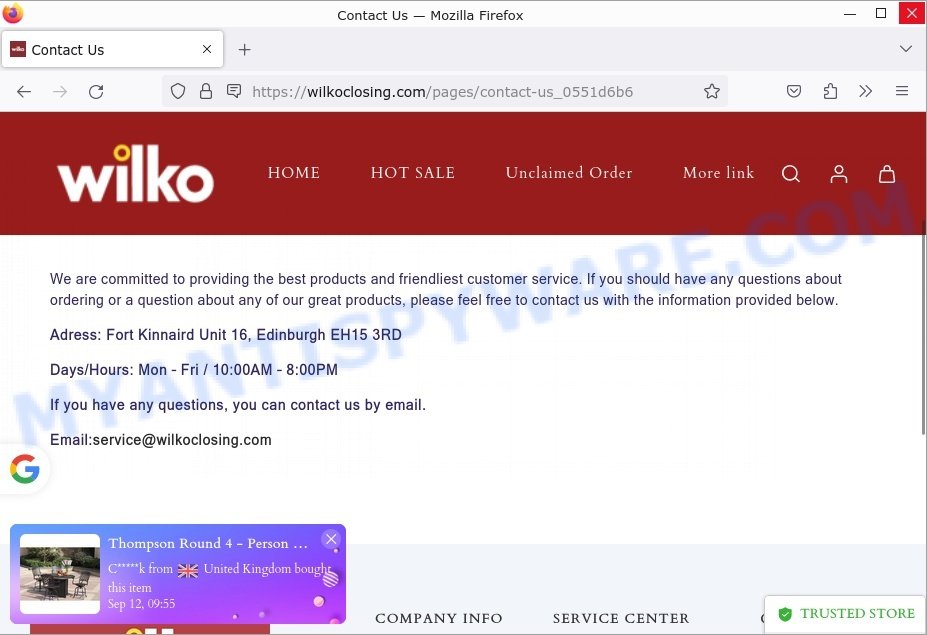Maximize the Firefox window
The image size is (927, 635).
881,14
